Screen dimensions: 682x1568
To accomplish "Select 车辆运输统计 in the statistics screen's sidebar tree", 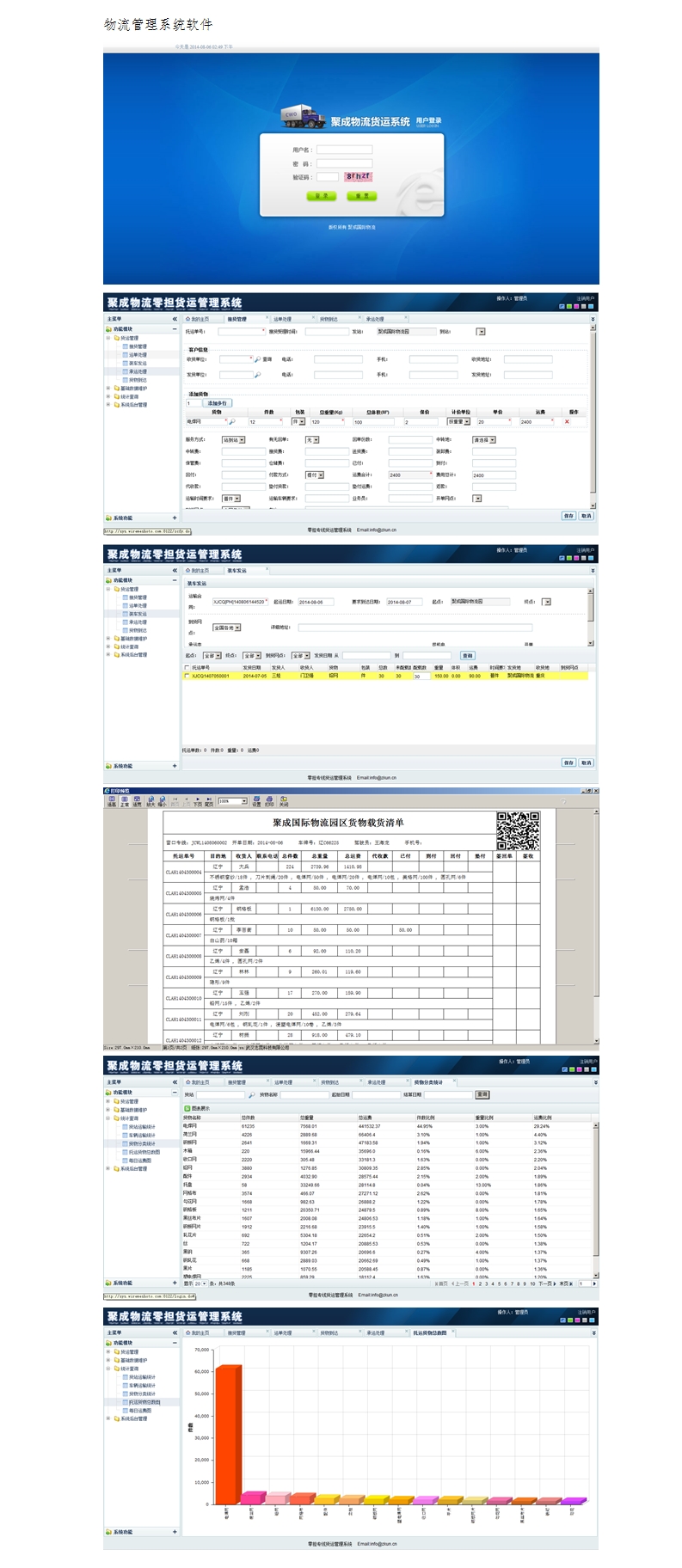I will tap(143, 1135).
